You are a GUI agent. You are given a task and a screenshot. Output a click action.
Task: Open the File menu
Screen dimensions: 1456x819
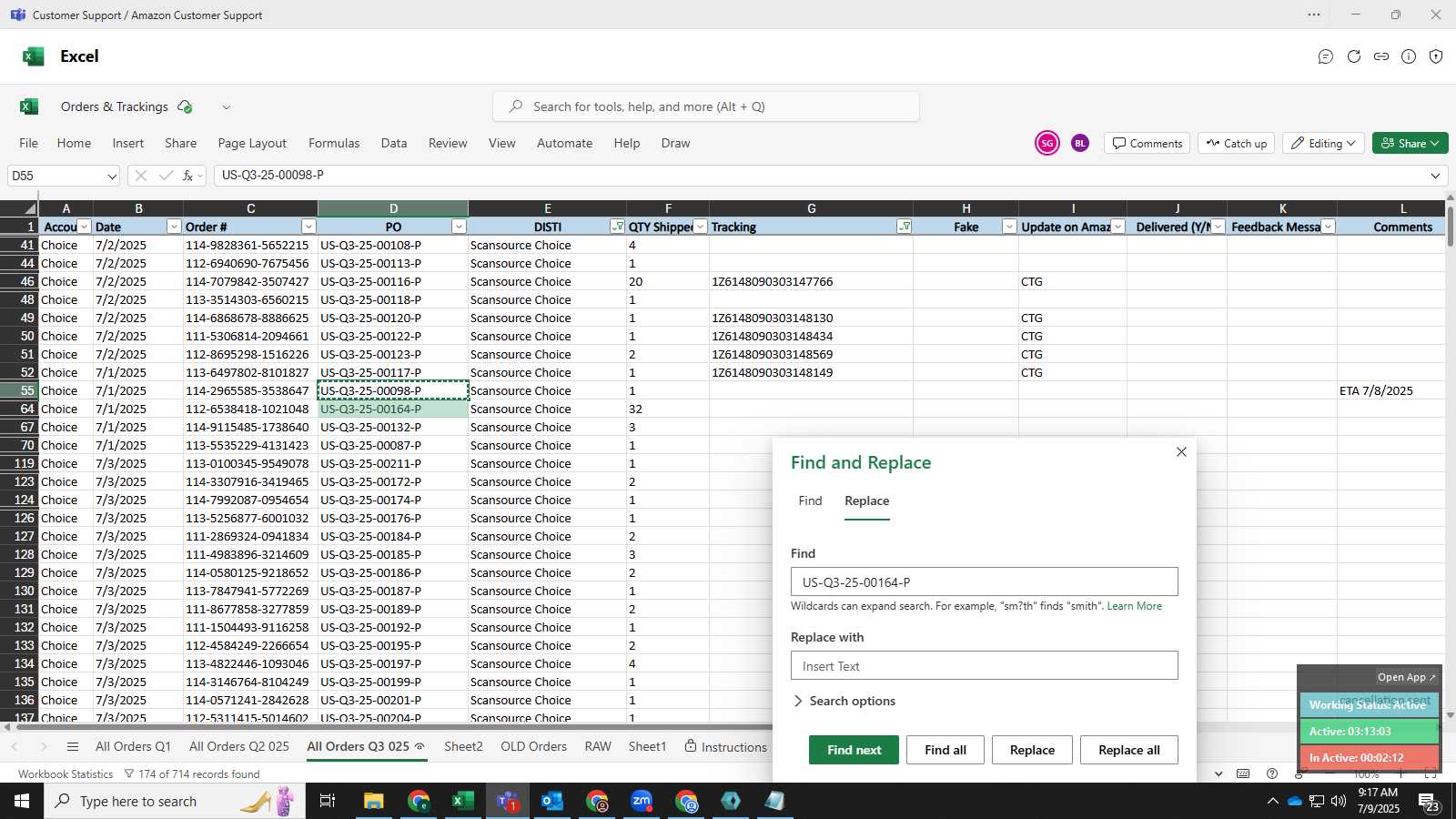[29, 143]
